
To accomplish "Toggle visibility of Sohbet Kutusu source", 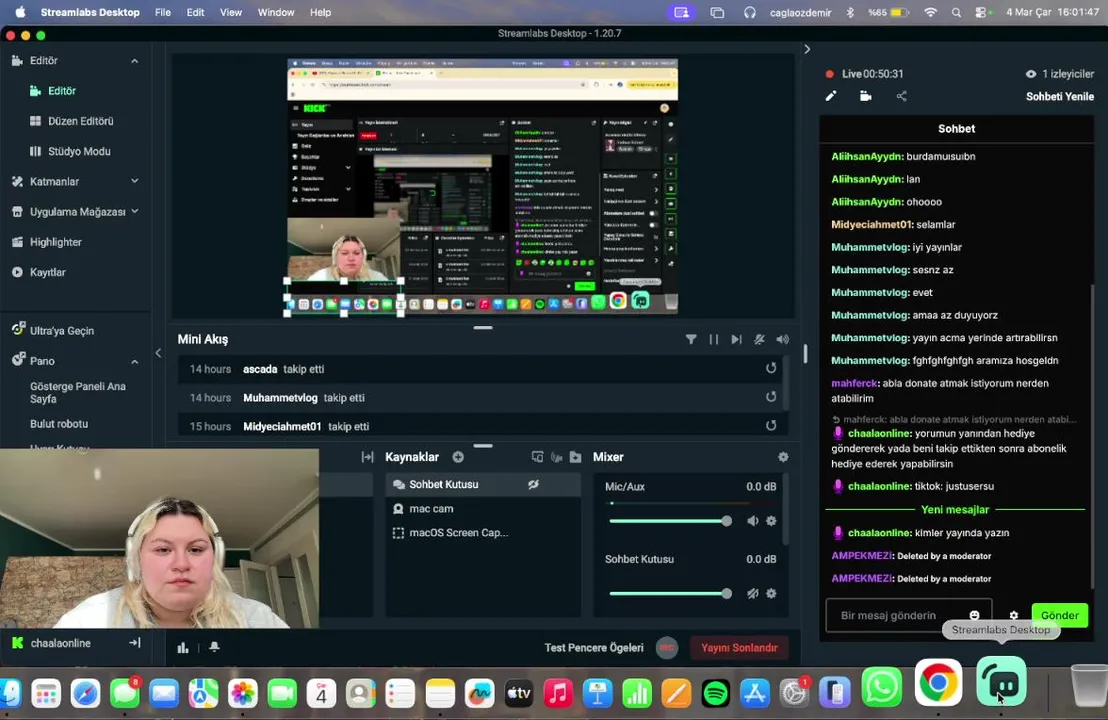I will pyautogui.click(x=534, y=484).
